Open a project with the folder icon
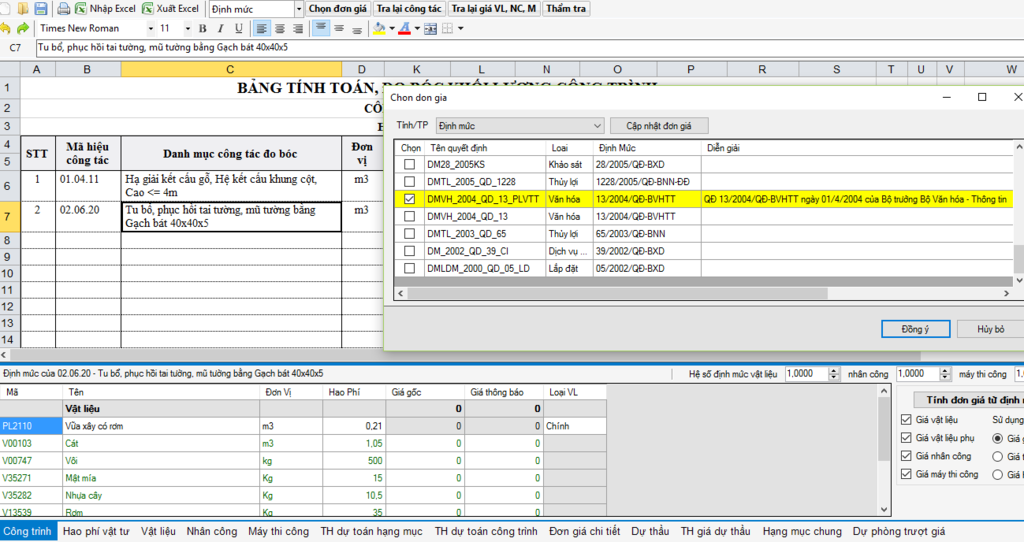1024x542 pixels. tap(23, 8)
